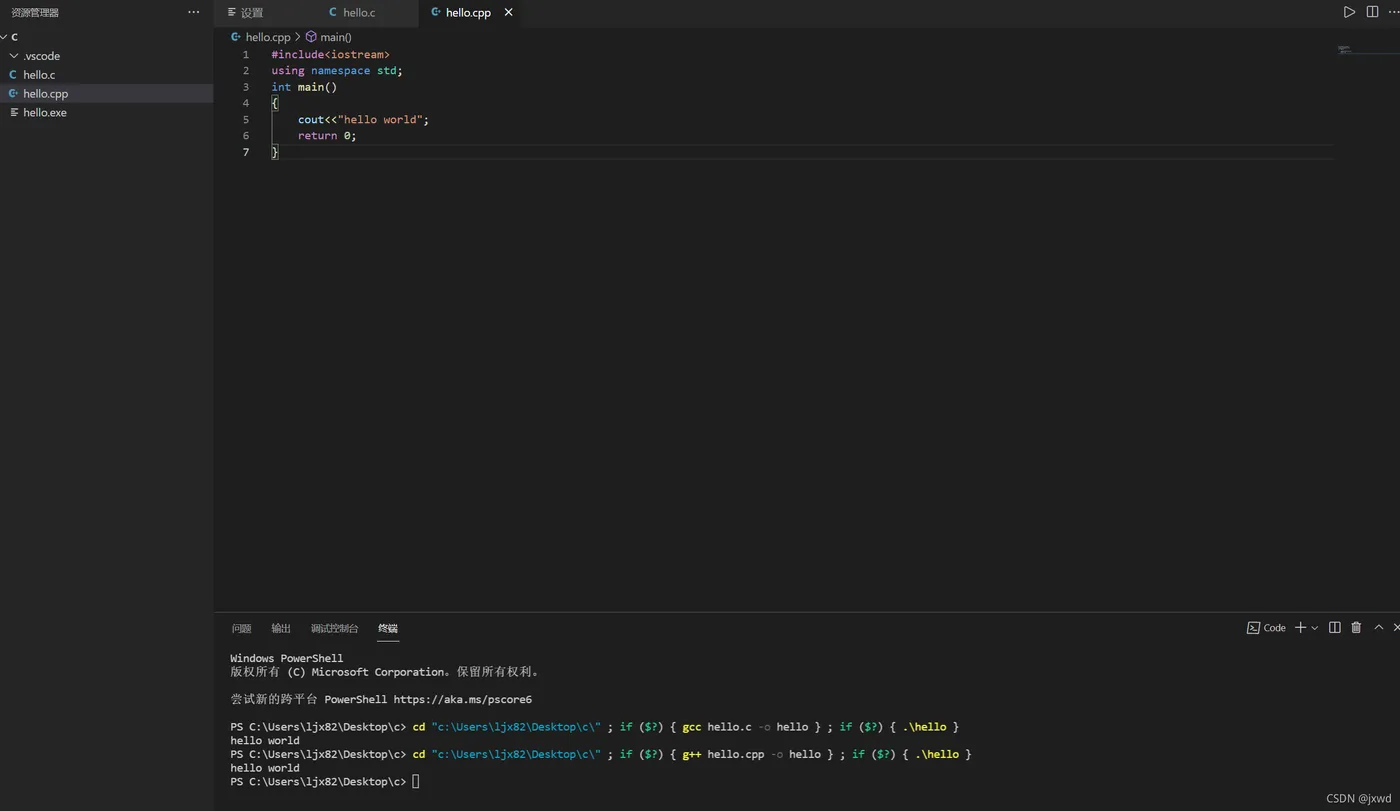Click the #include<iostream> line
1400x811 pixels.
point(330,55)
